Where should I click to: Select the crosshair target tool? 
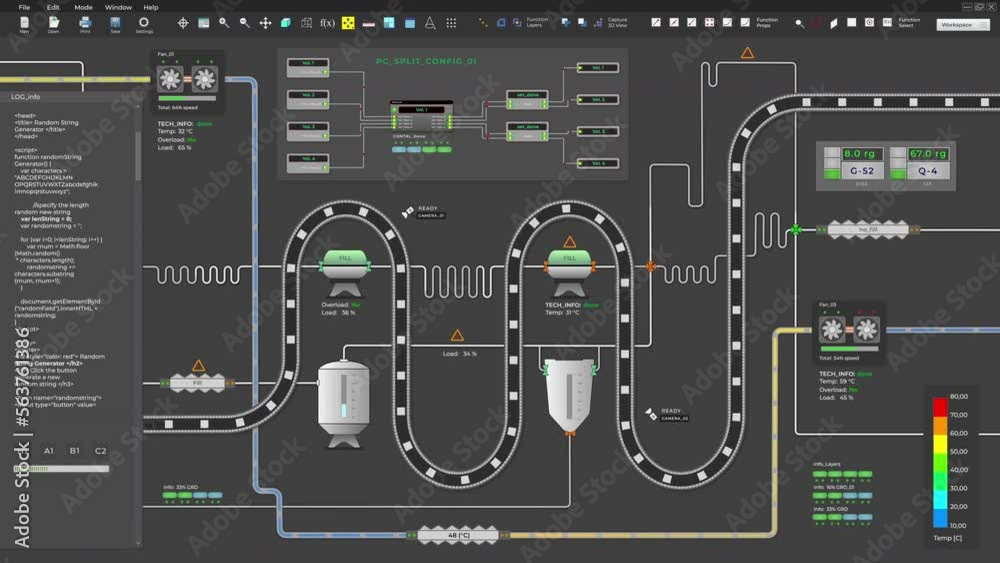tap(183, 23)
